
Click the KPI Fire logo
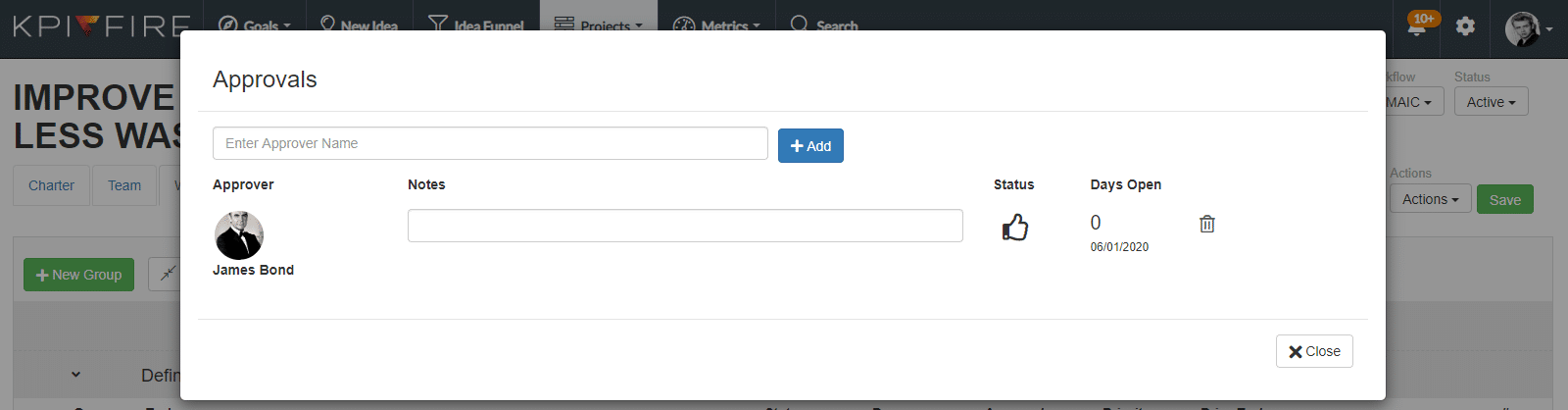coord(101,26)
